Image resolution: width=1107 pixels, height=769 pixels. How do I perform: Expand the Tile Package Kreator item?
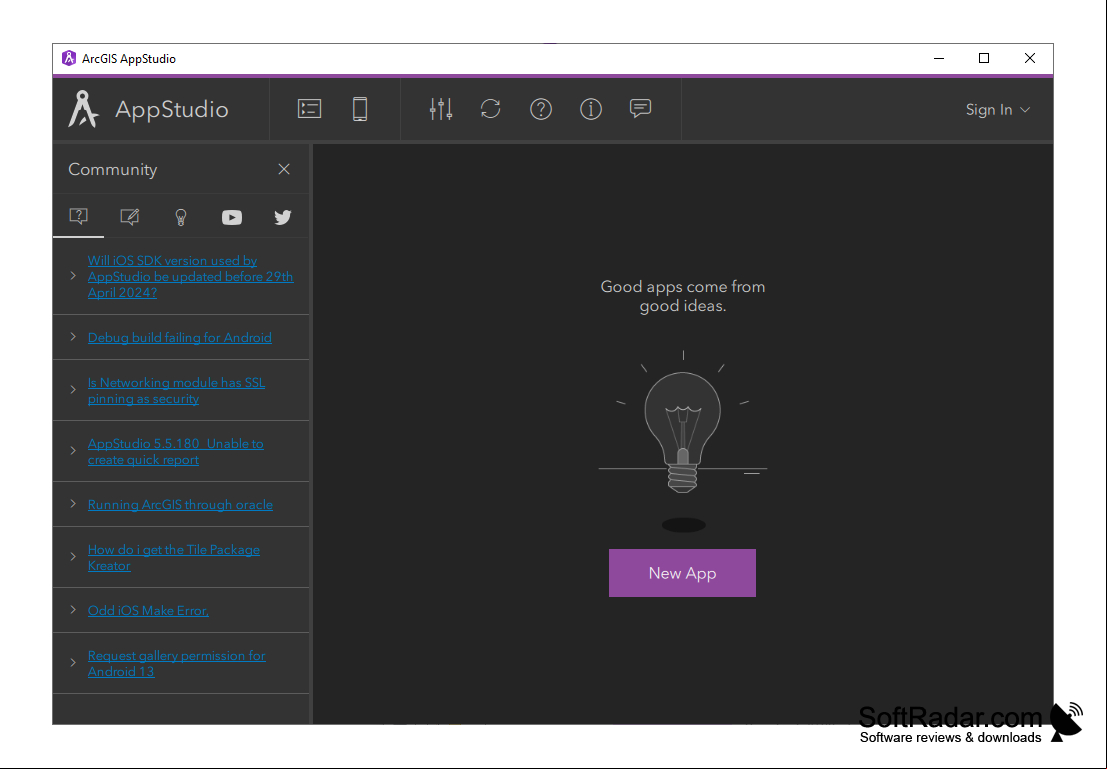(x=73, y=556)
